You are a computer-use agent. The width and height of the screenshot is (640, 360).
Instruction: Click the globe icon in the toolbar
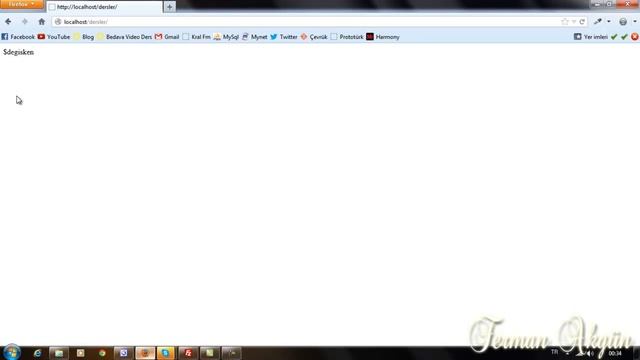623,22
